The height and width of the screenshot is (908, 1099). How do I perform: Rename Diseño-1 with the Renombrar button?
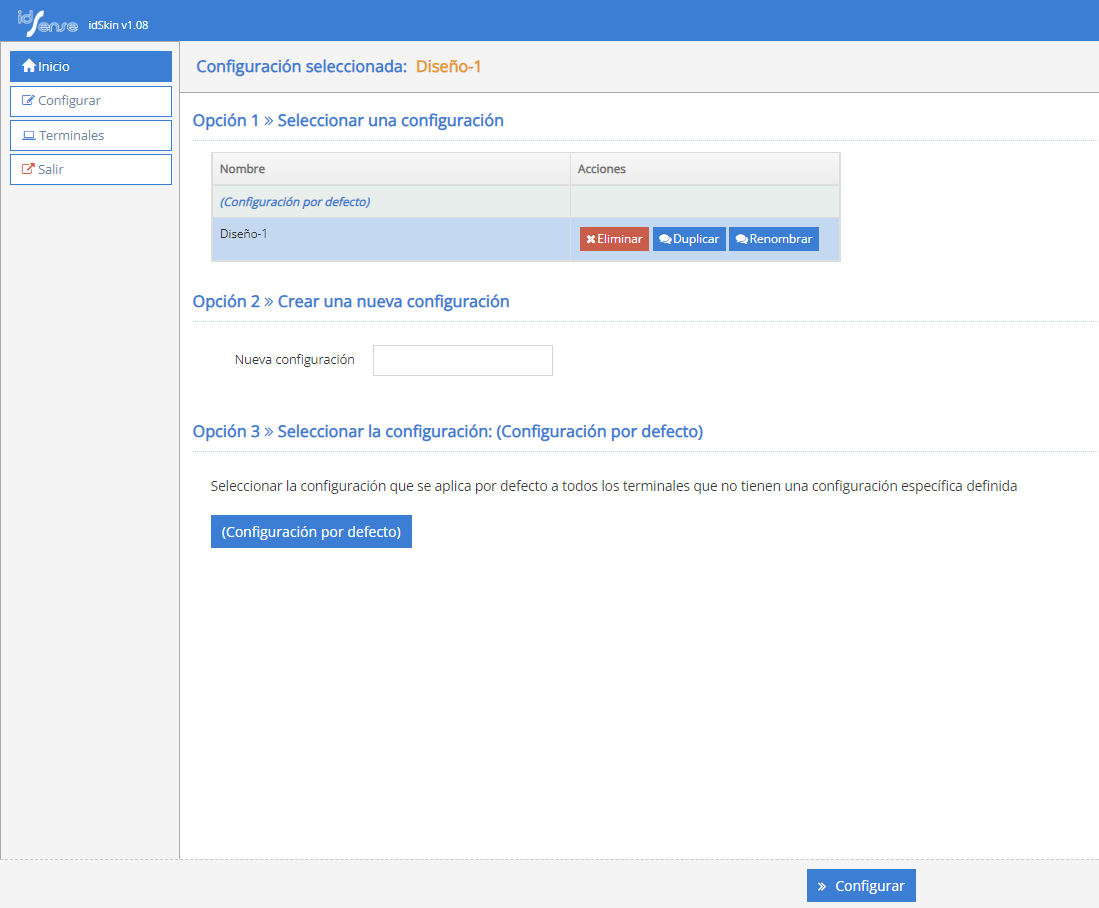(774, 239)
